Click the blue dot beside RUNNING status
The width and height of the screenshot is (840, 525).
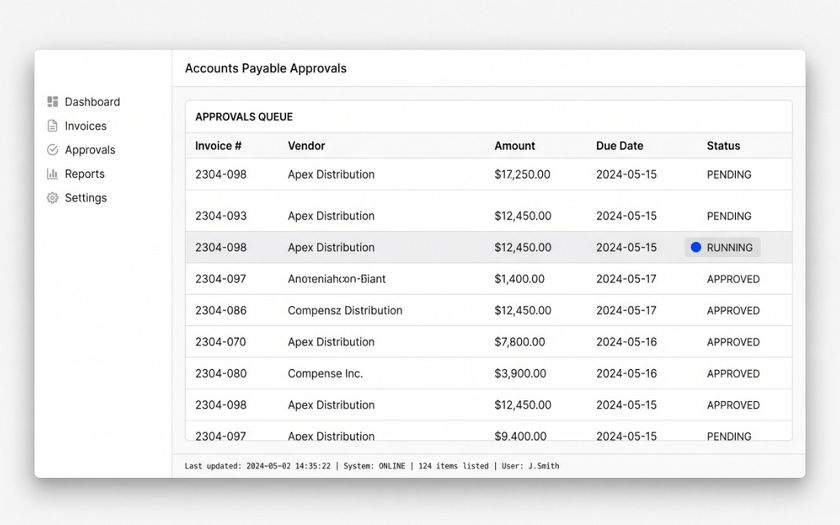click(696, 248)
